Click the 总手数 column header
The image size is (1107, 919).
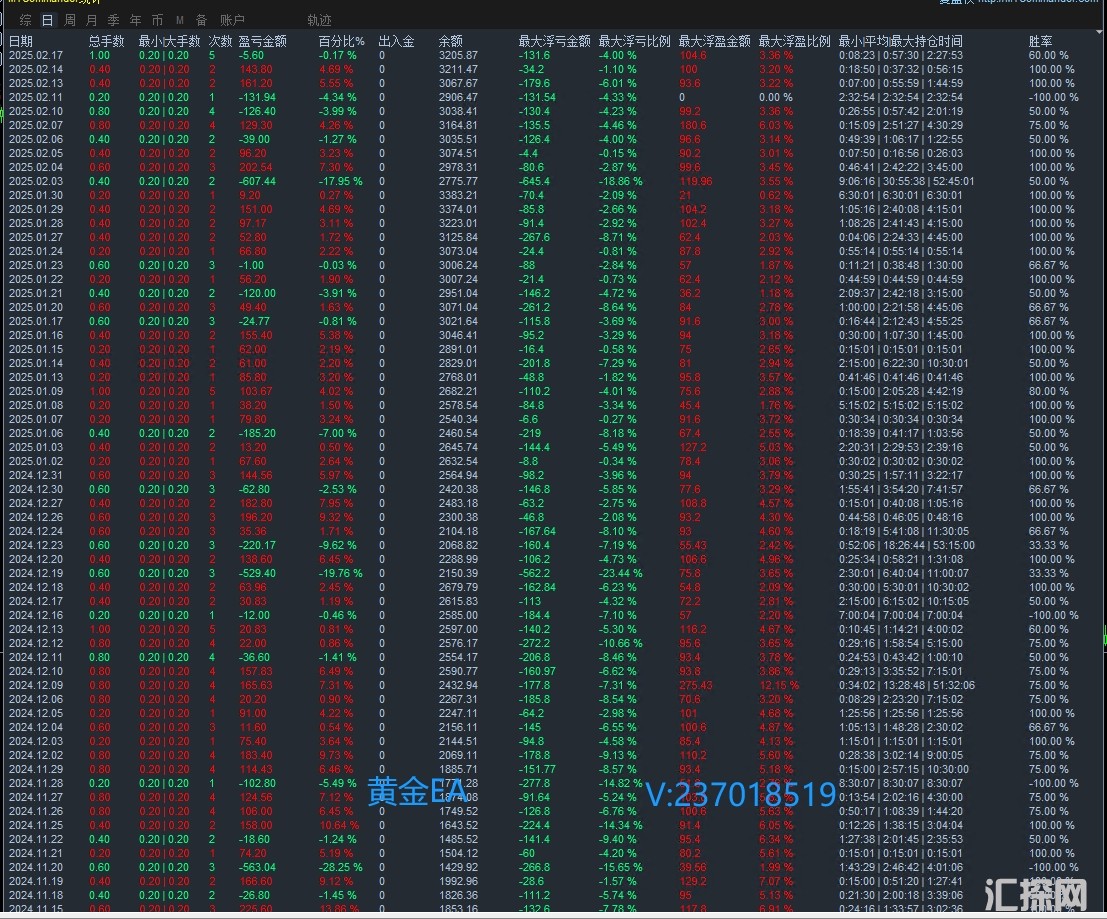point(106,41)
